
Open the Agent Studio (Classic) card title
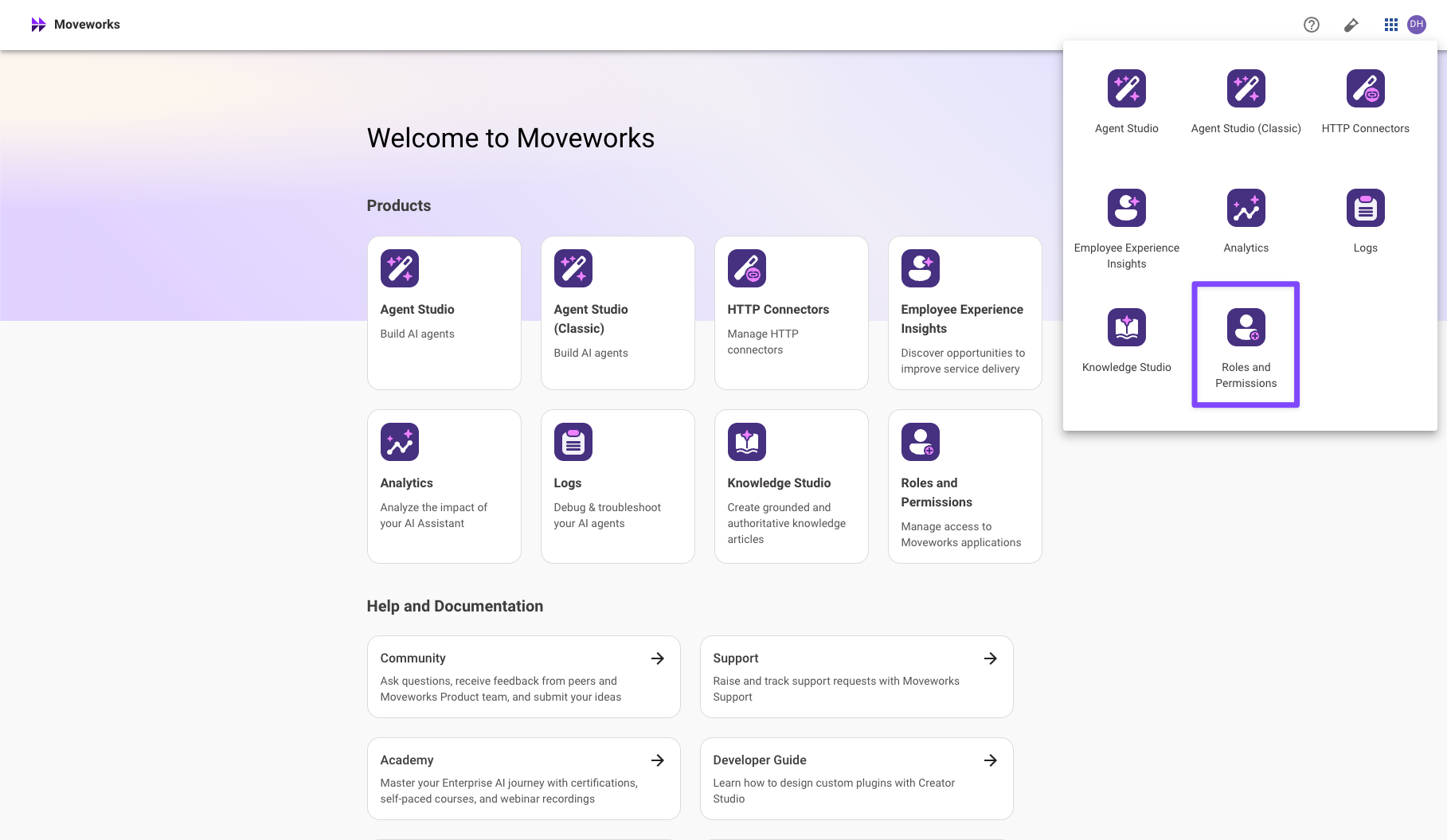[591, 319]
